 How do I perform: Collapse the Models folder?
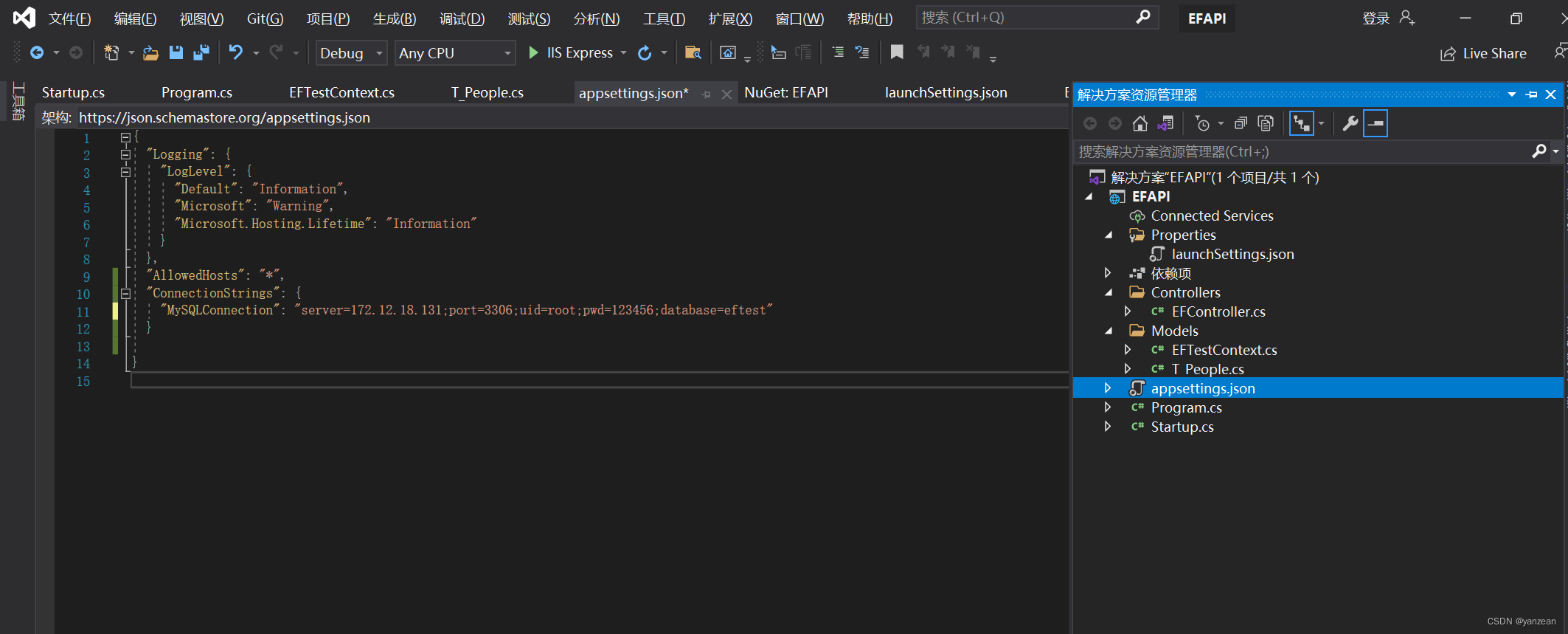pyautogui.click(x=1109, y=331)
